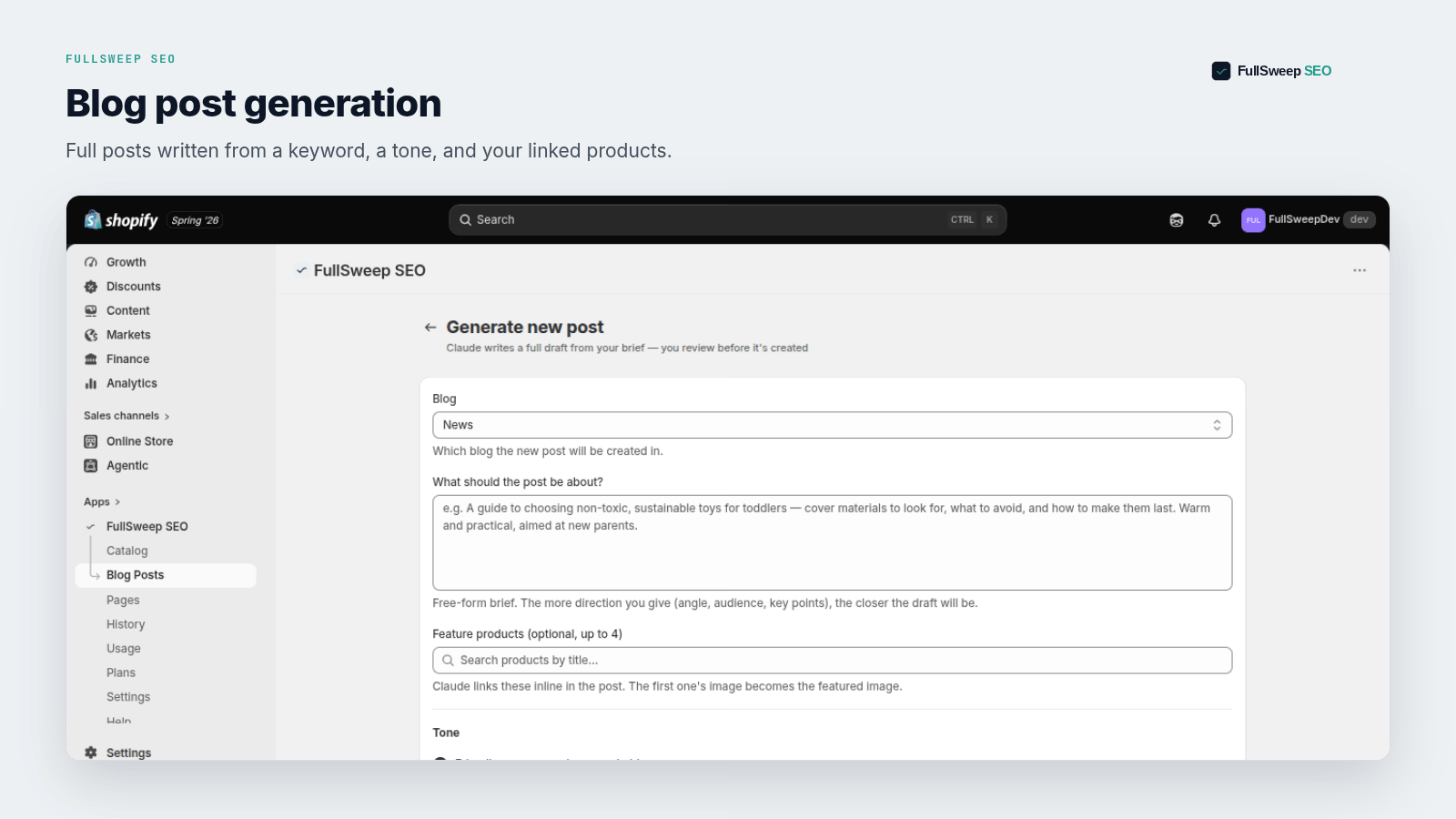Click the Growth icon in the sidebar
1456x819 pixels.
[91, 262]
